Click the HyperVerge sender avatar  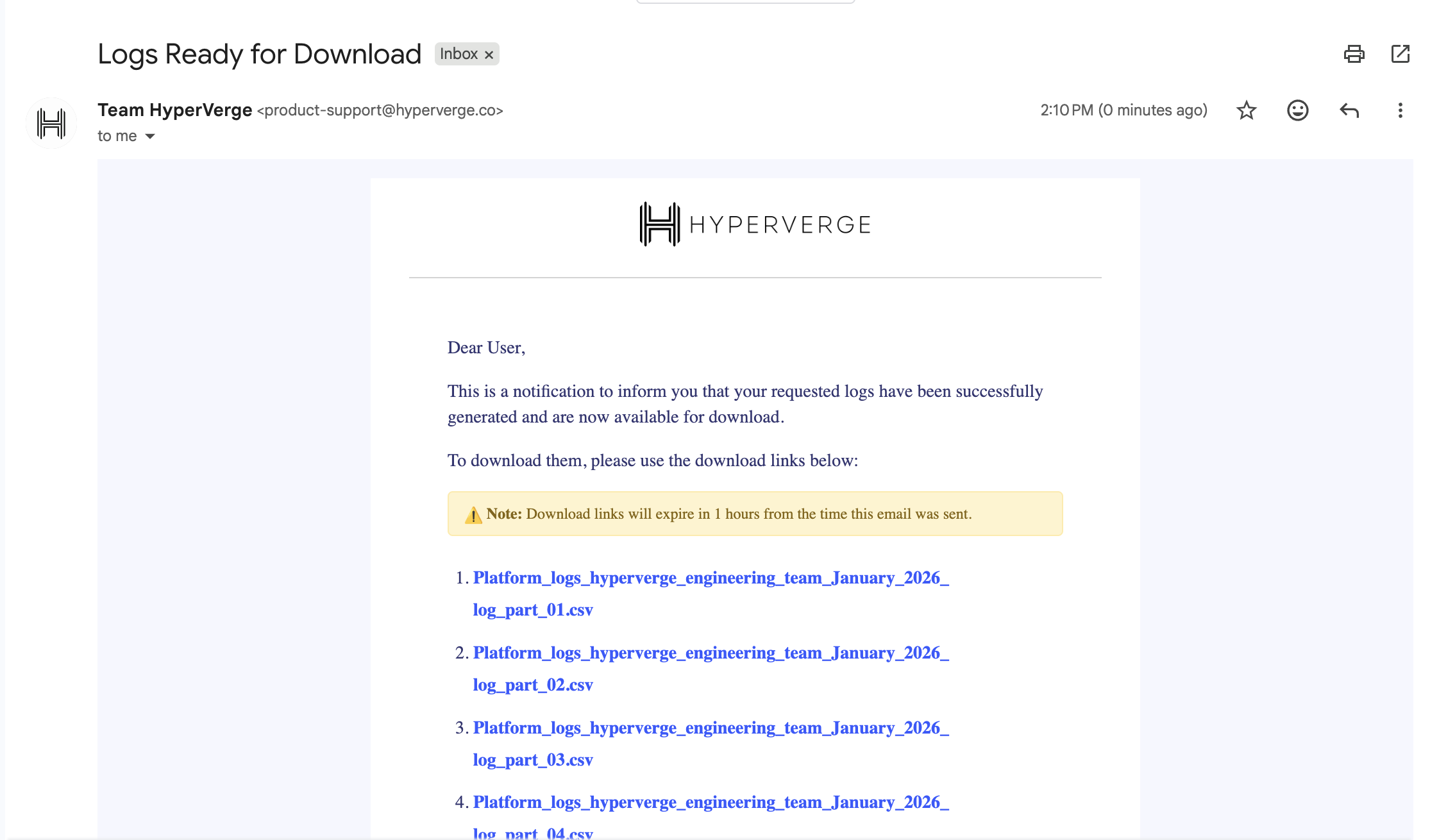[x=51, y=122]
